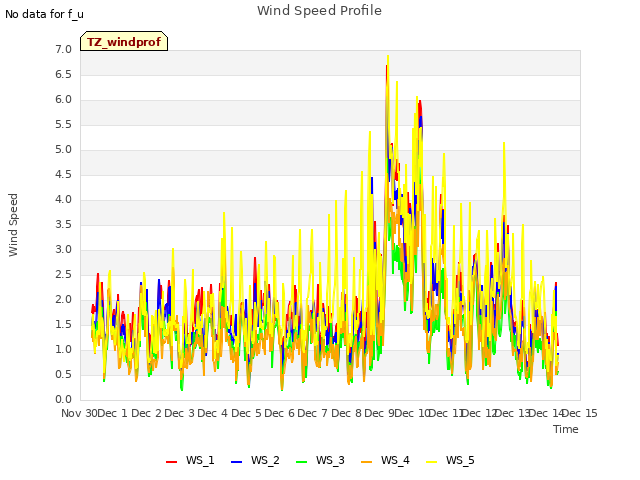The image size is (640, 480).
Task: Click the Dec 2 x-axis date label
Action: 147,413
